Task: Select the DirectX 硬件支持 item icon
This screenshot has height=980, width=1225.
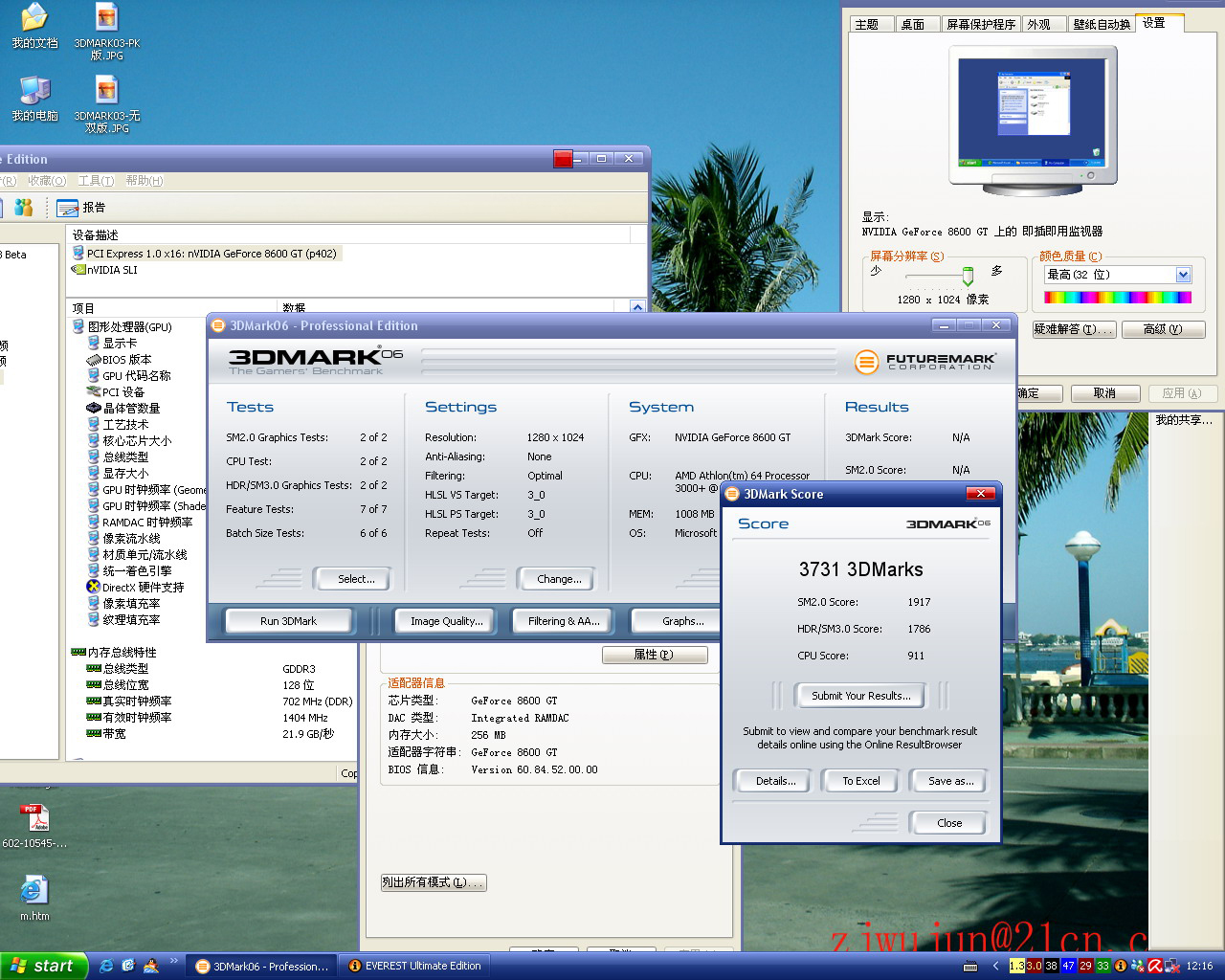Action: click(93, 587)
